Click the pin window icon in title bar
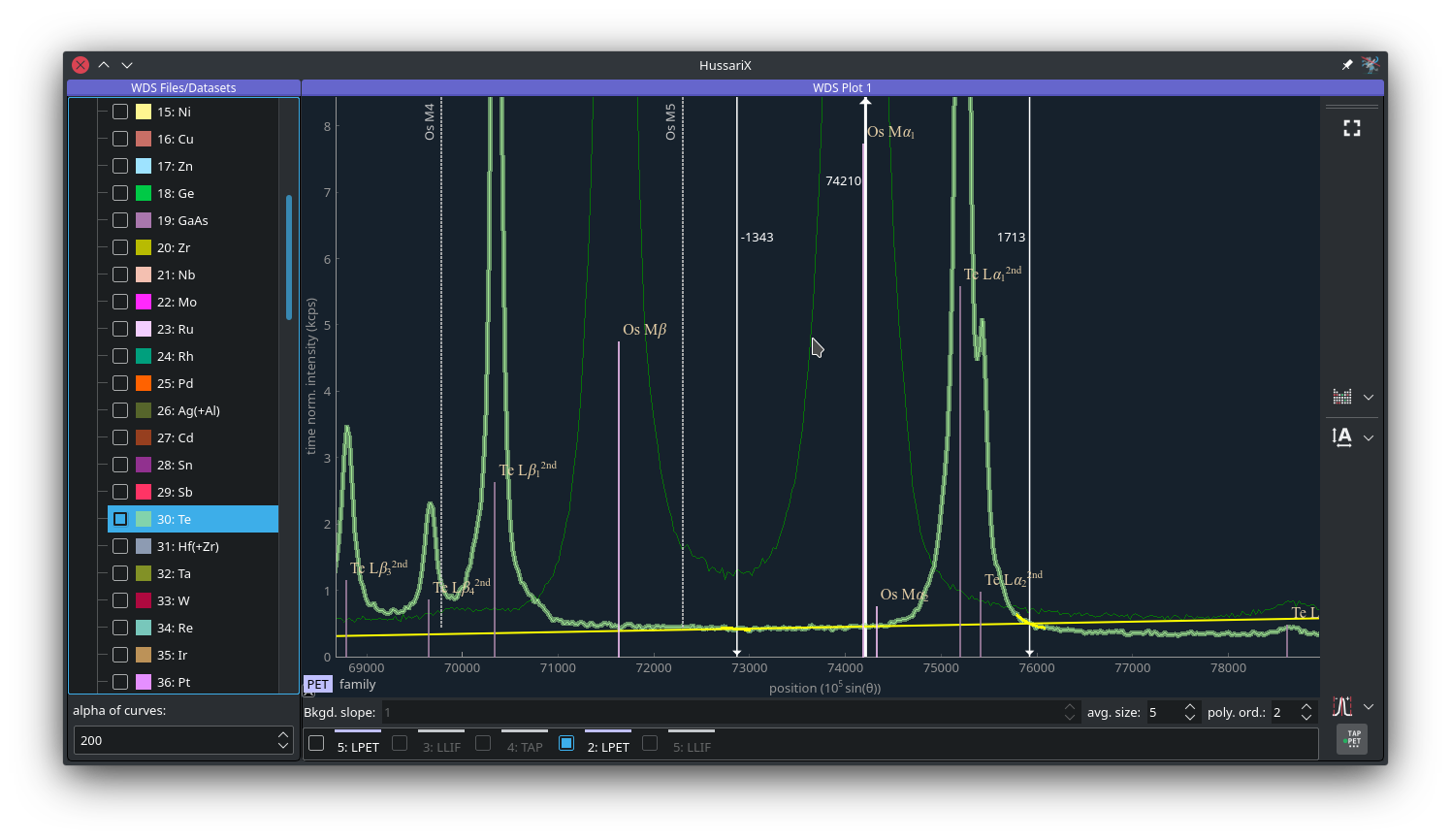This screenshot has height=840, width=1451. (x=1346, y=65)
